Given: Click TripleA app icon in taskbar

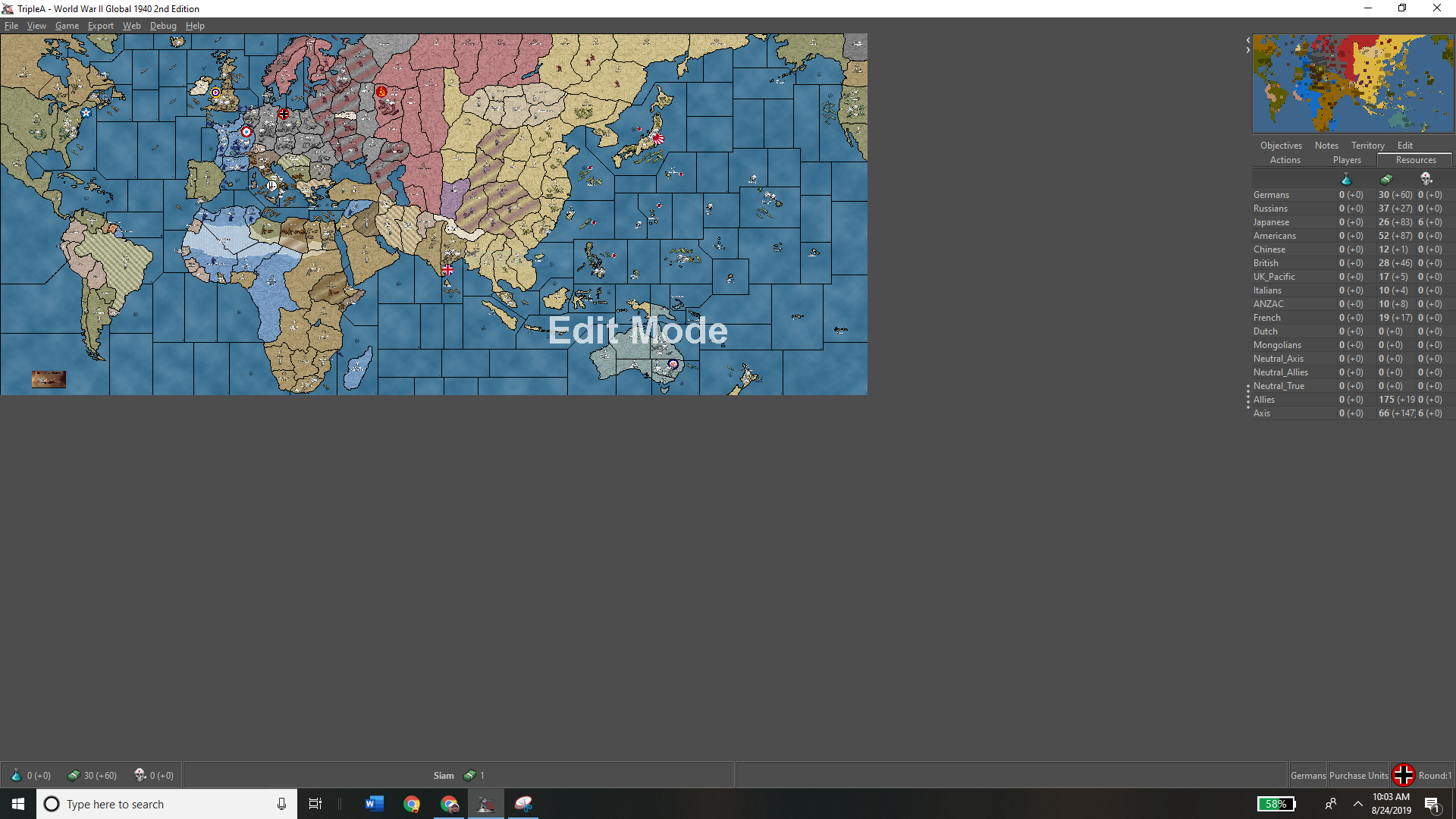Looking at the screenshot, I should pos(486,804).
